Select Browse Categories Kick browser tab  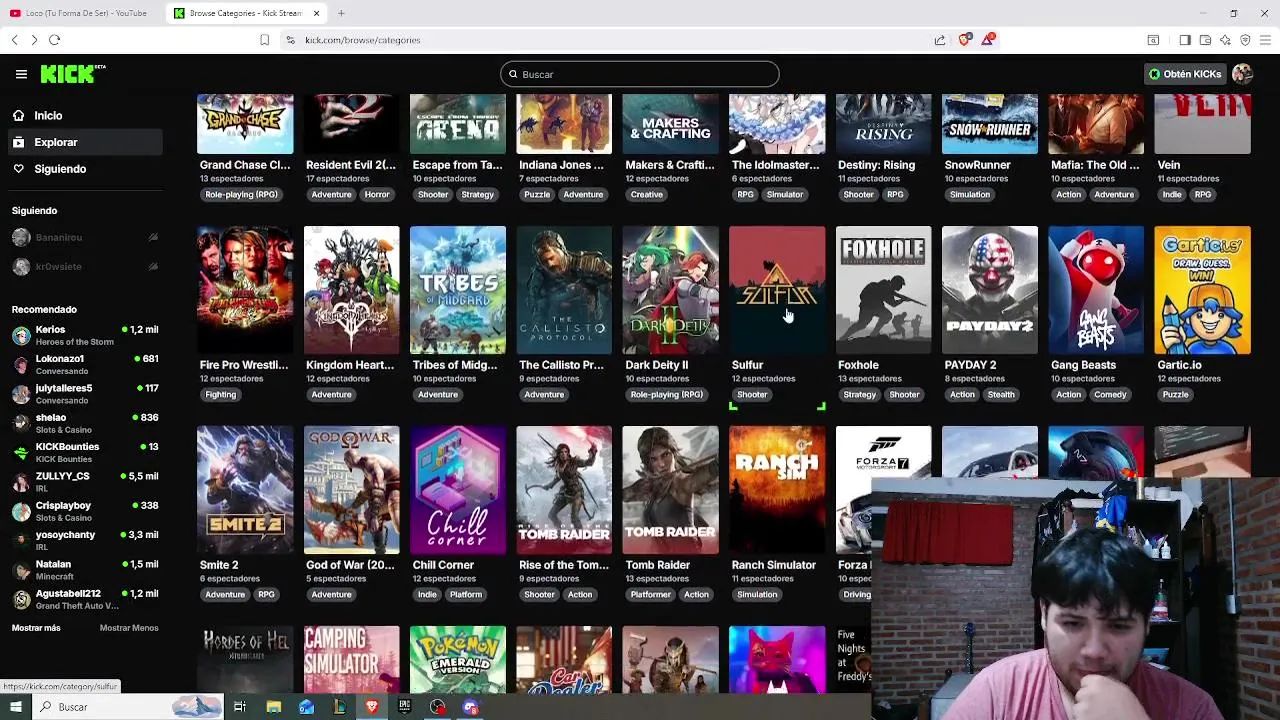(x=245, y=13)
